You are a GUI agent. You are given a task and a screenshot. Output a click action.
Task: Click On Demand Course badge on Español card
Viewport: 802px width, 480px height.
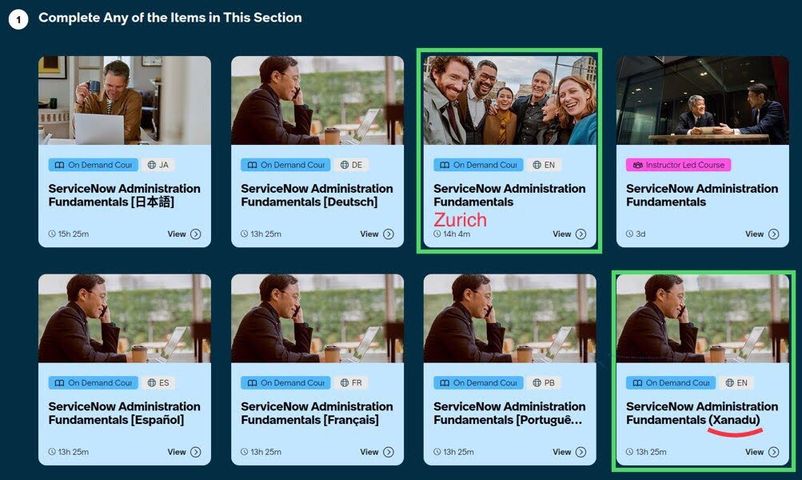pos(93,383)
